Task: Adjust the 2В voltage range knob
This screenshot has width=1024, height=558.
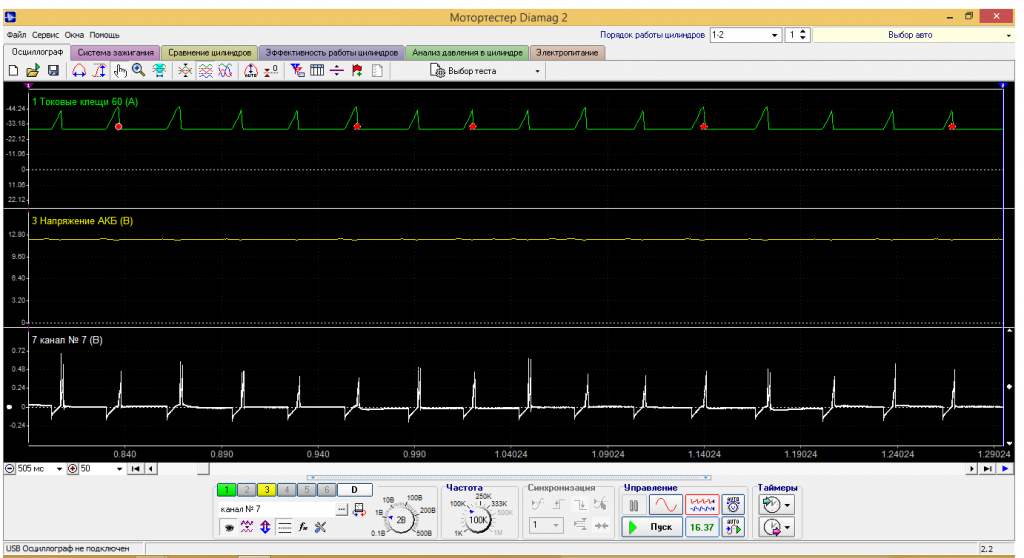Action: click(401, 520)
